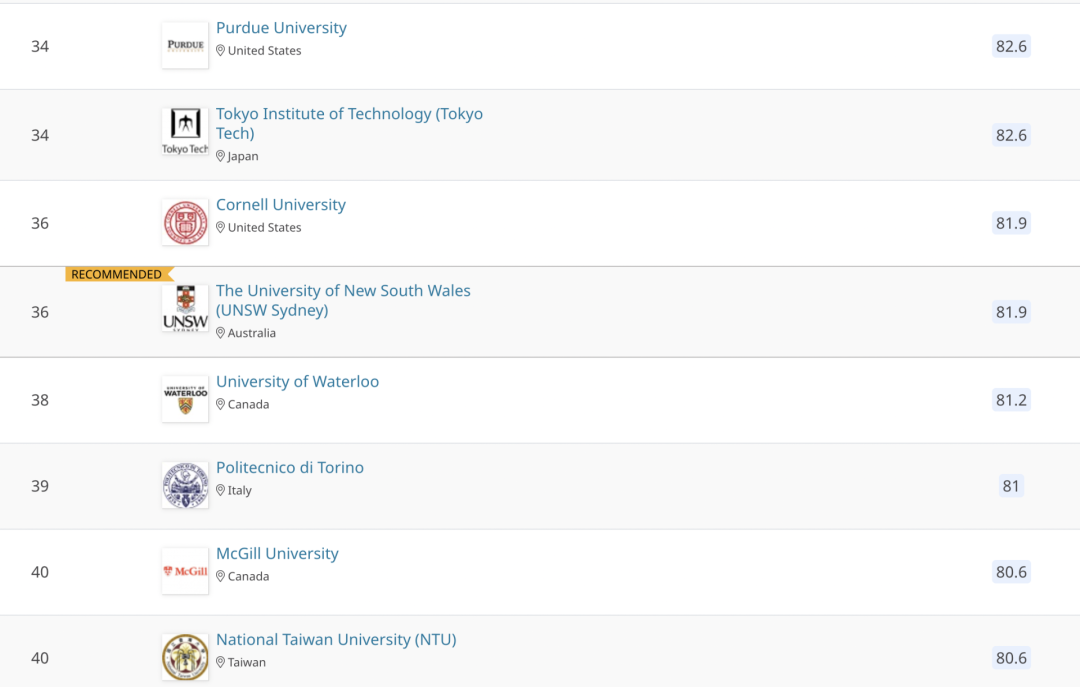The image size is (1080, 687).
Task: Click the University of Waterloo logo
Action: [185, 398]
